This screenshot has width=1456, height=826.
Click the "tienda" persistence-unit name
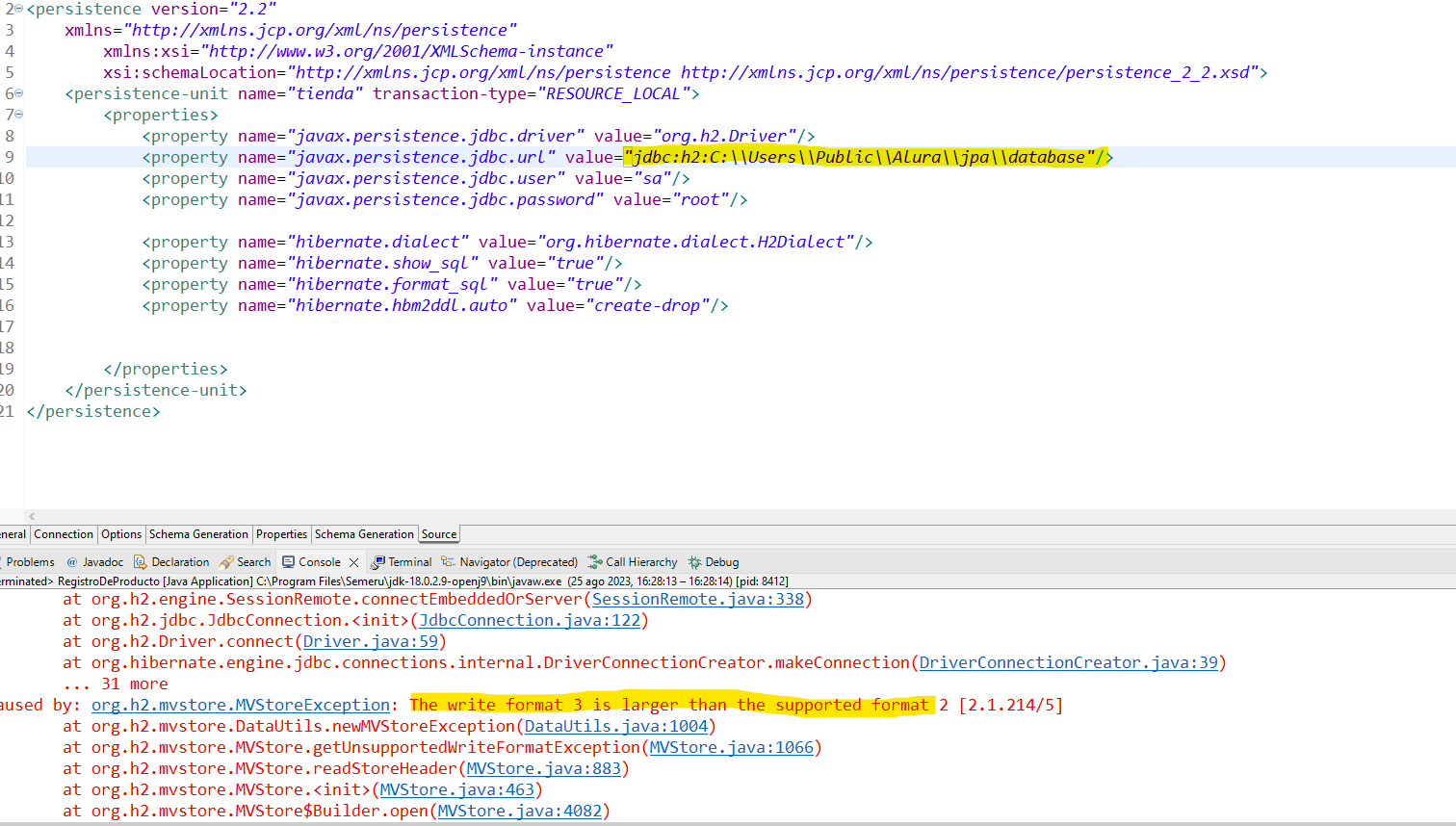point(325,93)
